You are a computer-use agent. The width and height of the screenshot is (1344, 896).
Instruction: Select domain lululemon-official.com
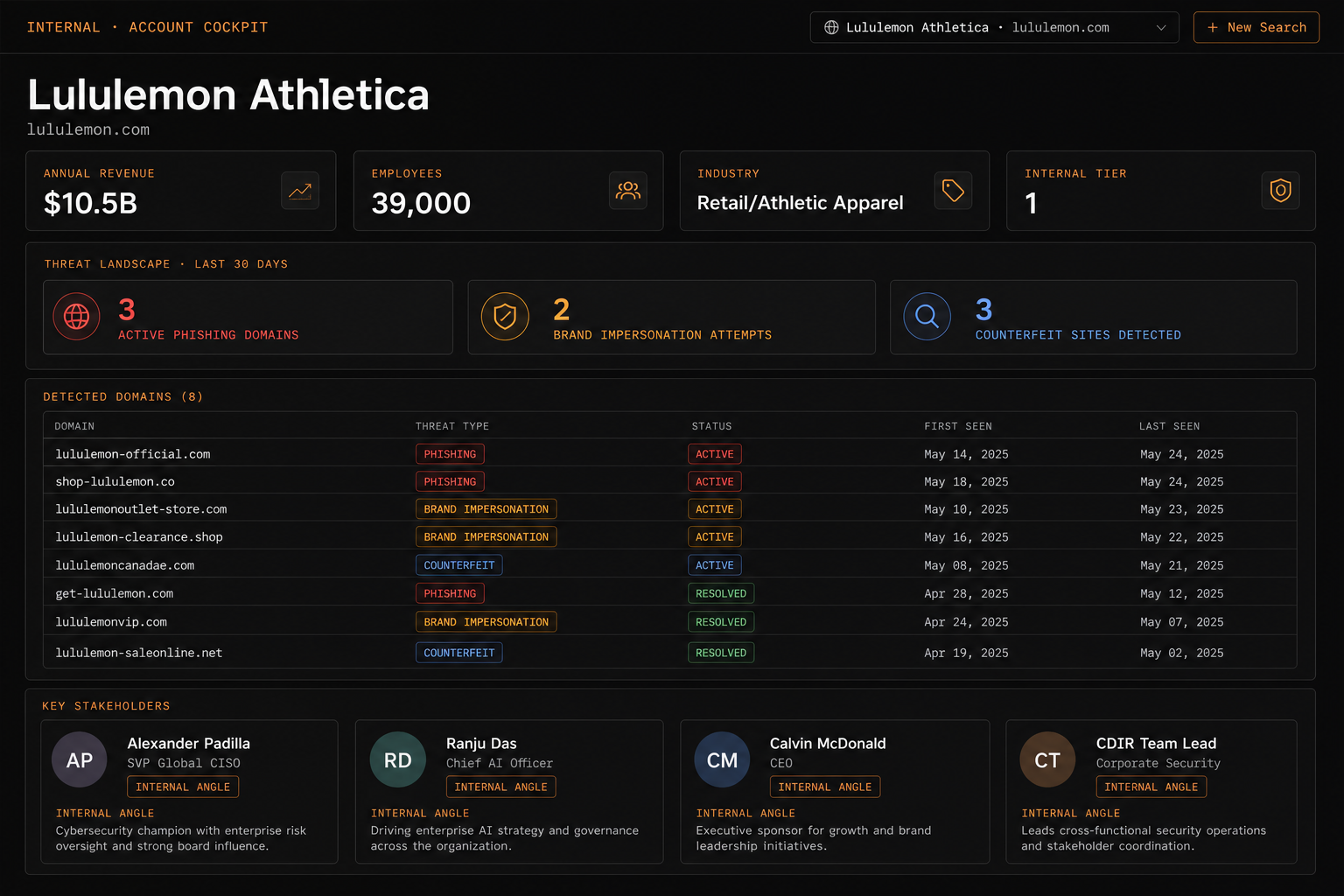click(133, 454)
